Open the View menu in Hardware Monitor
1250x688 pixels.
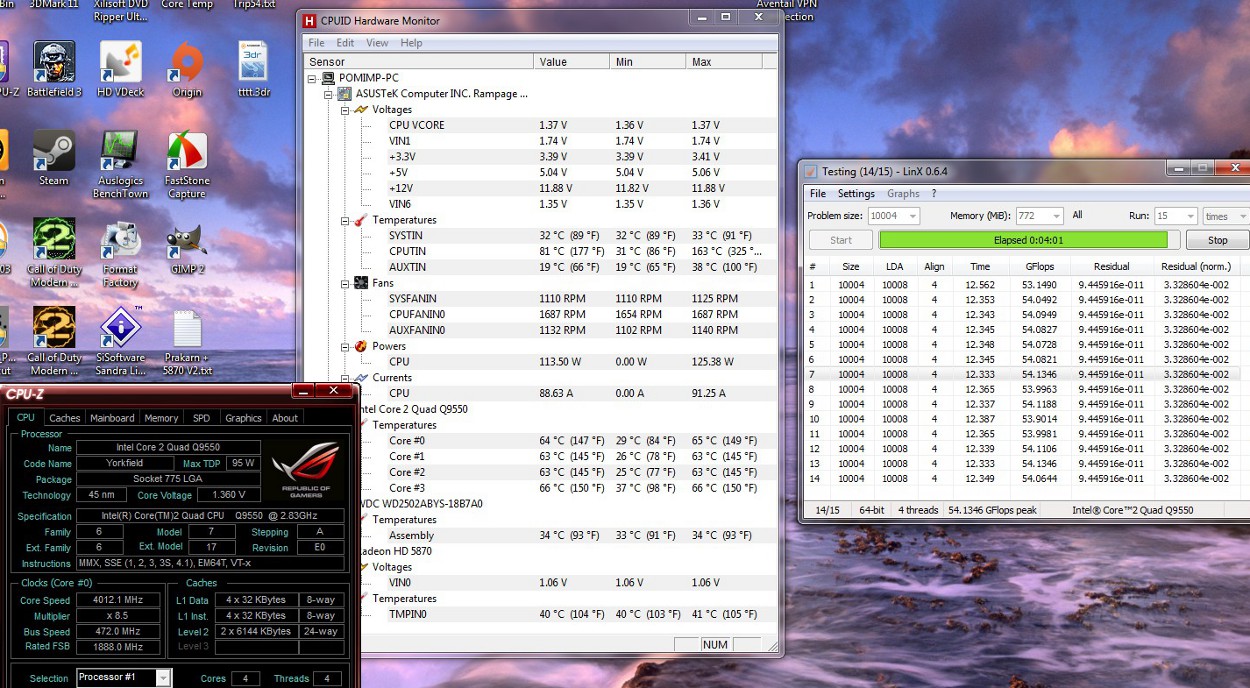tap(377, 43)
